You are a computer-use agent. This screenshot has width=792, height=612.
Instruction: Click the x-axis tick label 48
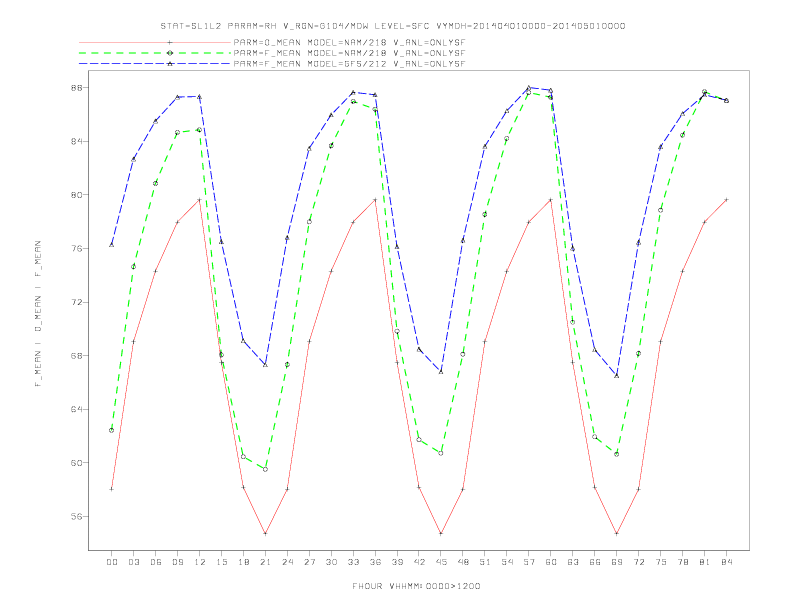tap(463, 562)
